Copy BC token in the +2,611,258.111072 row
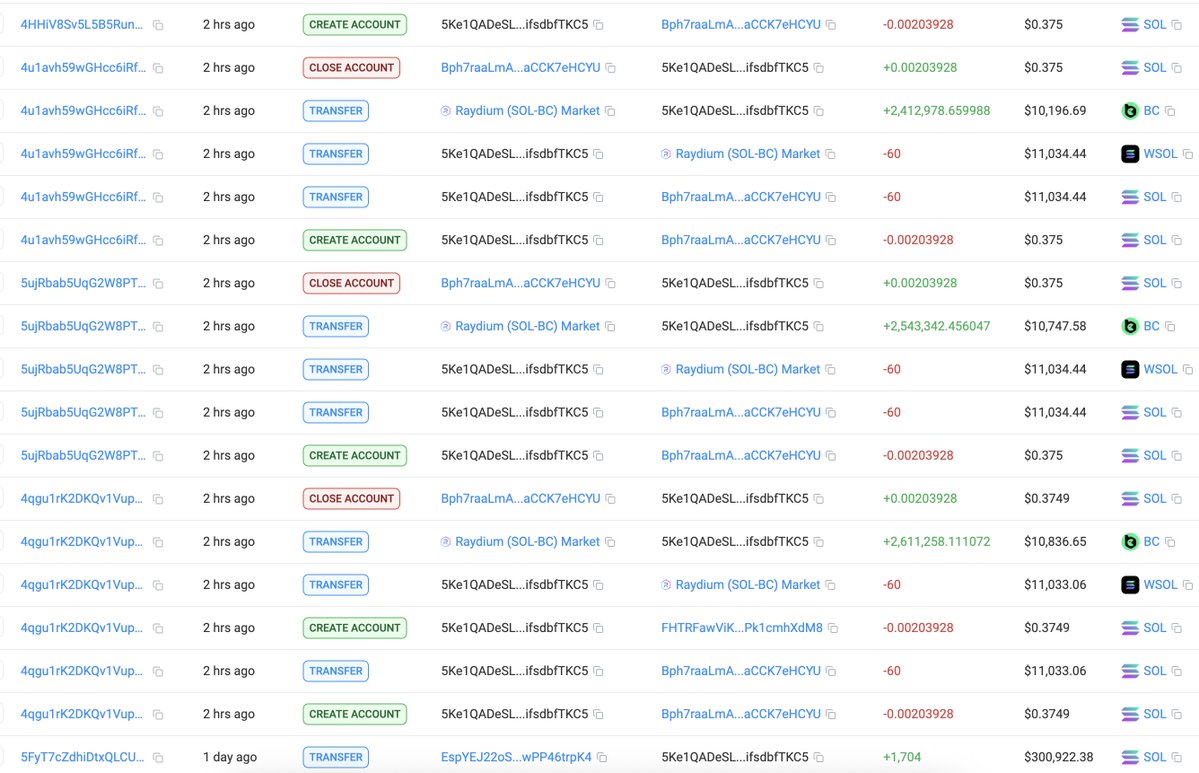Screen dimensions: 1199x773 [x=1169, y=543]
